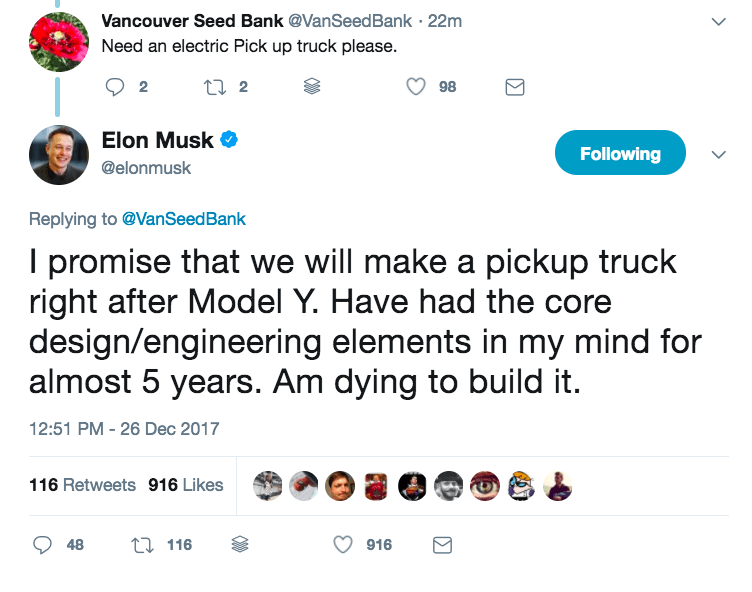
Task: View the 116 Retweets list
Action: (82, 485)
